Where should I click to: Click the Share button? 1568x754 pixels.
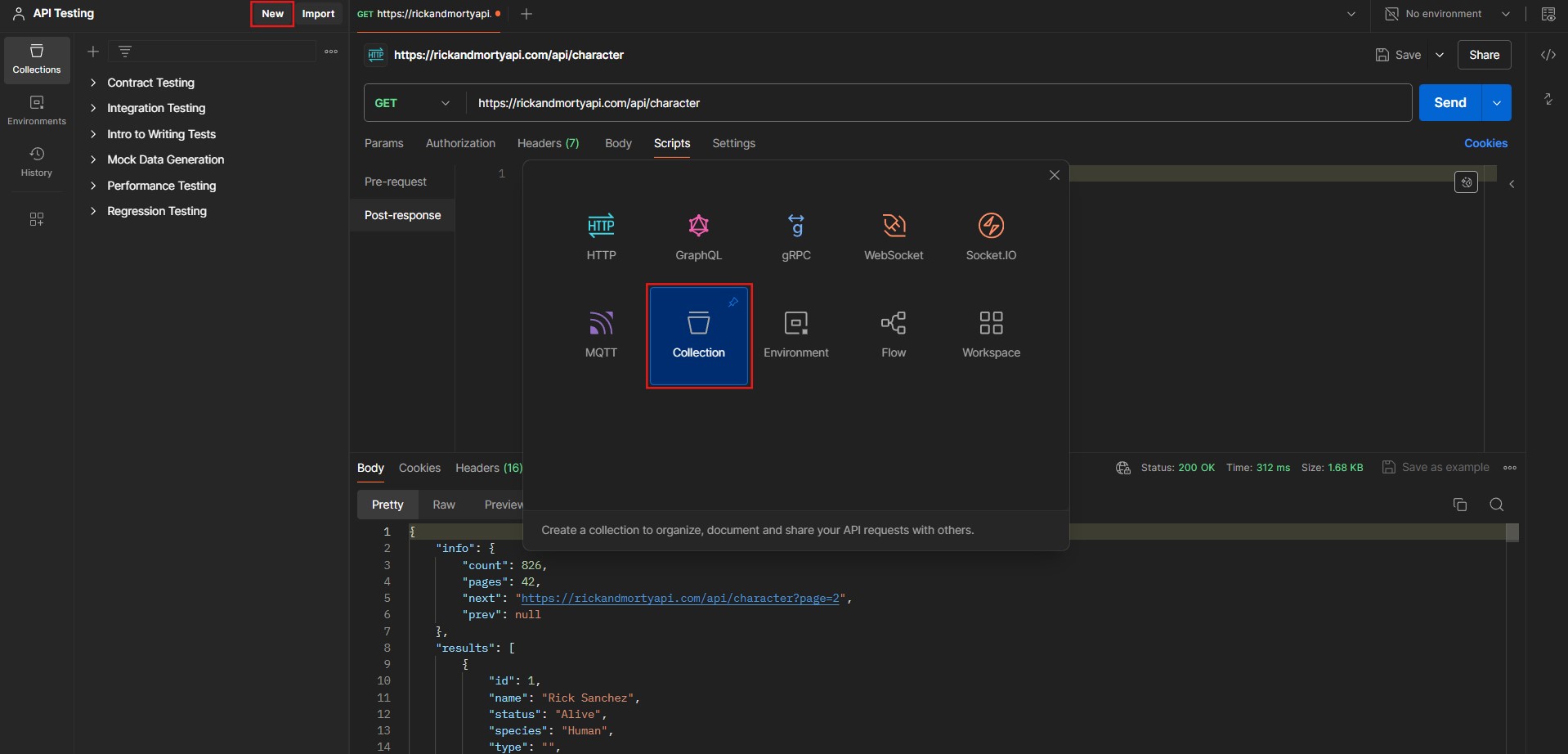(x=1484, y=55)
